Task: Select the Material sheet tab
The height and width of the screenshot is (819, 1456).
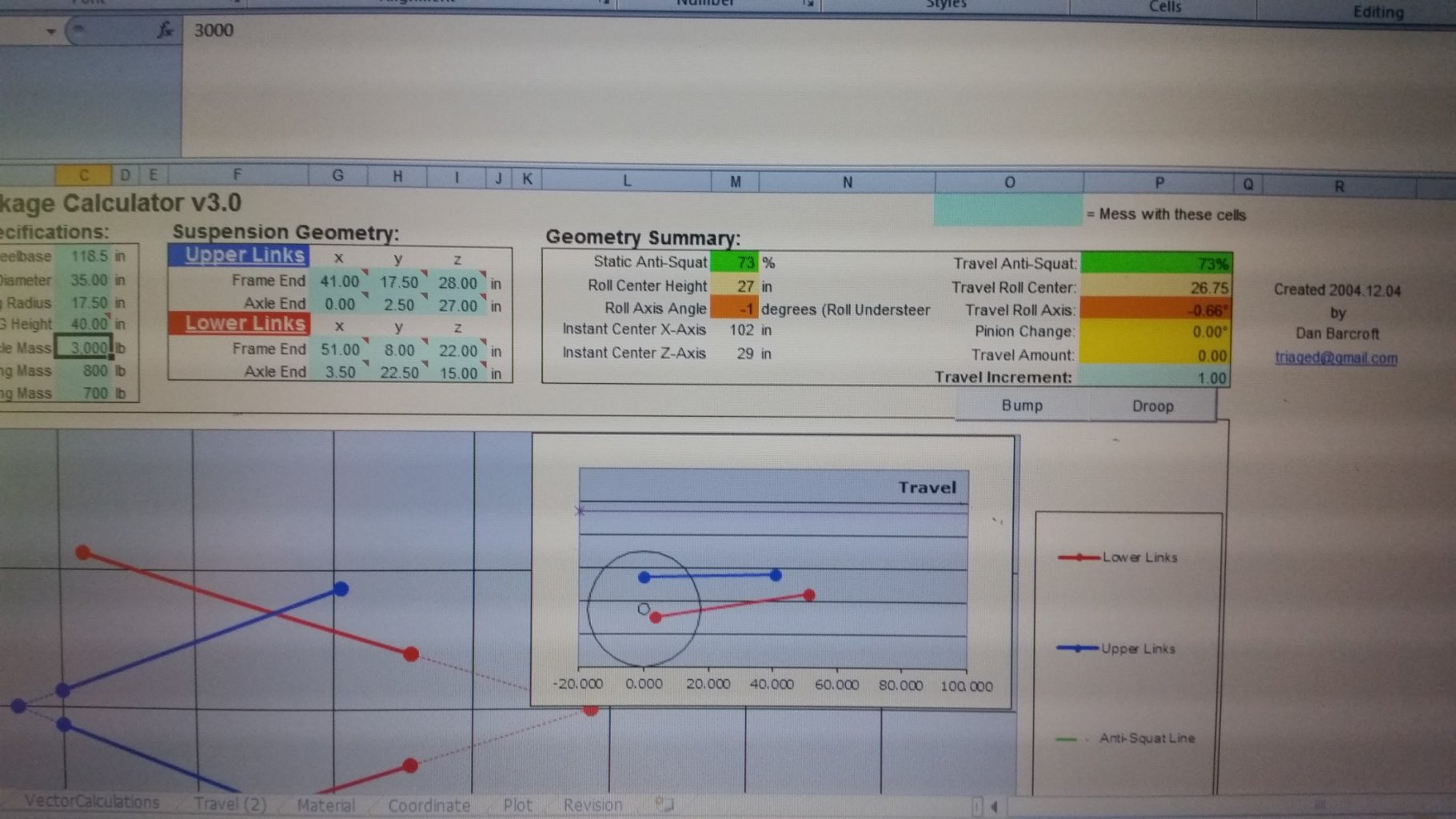Action: [325, 805]
